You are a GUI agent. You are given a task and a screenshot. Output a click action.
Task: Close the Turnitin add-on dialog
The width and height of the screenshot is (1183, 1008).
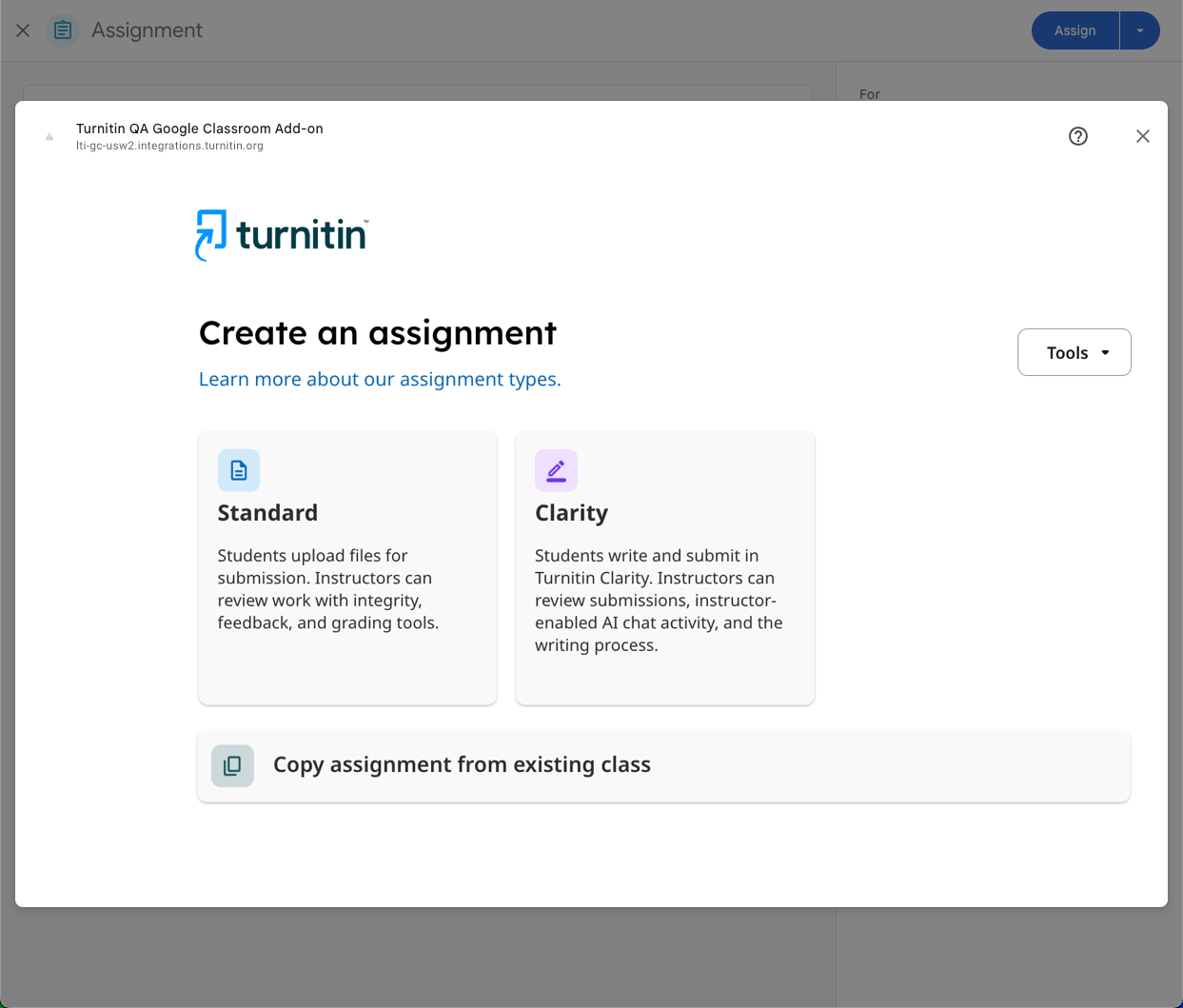point(1143,136)
